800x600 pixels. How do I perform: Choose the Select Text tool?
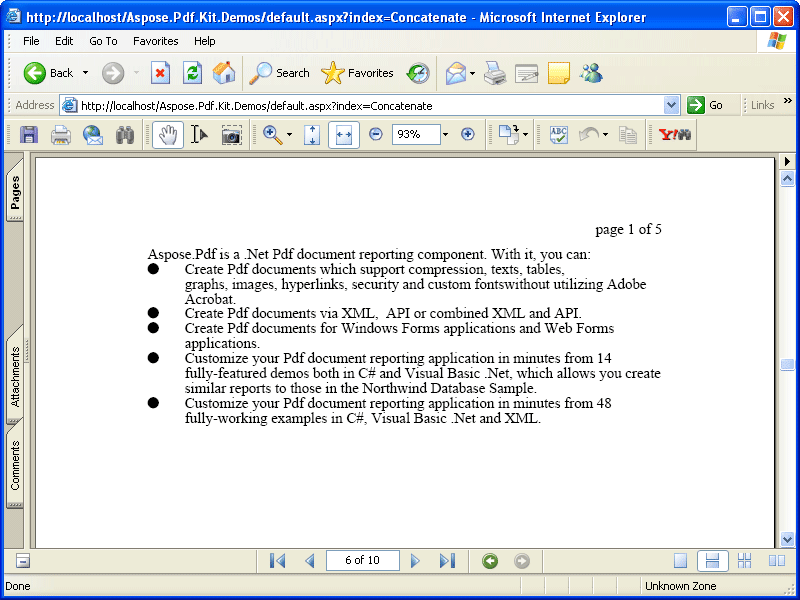tap(199, 135)
